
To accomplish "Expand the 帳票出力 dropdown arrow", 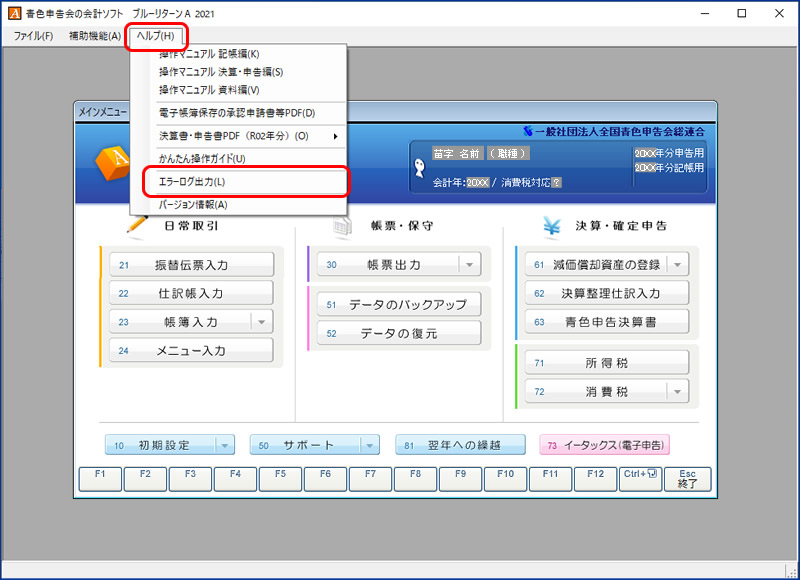I will coord(469,265).
